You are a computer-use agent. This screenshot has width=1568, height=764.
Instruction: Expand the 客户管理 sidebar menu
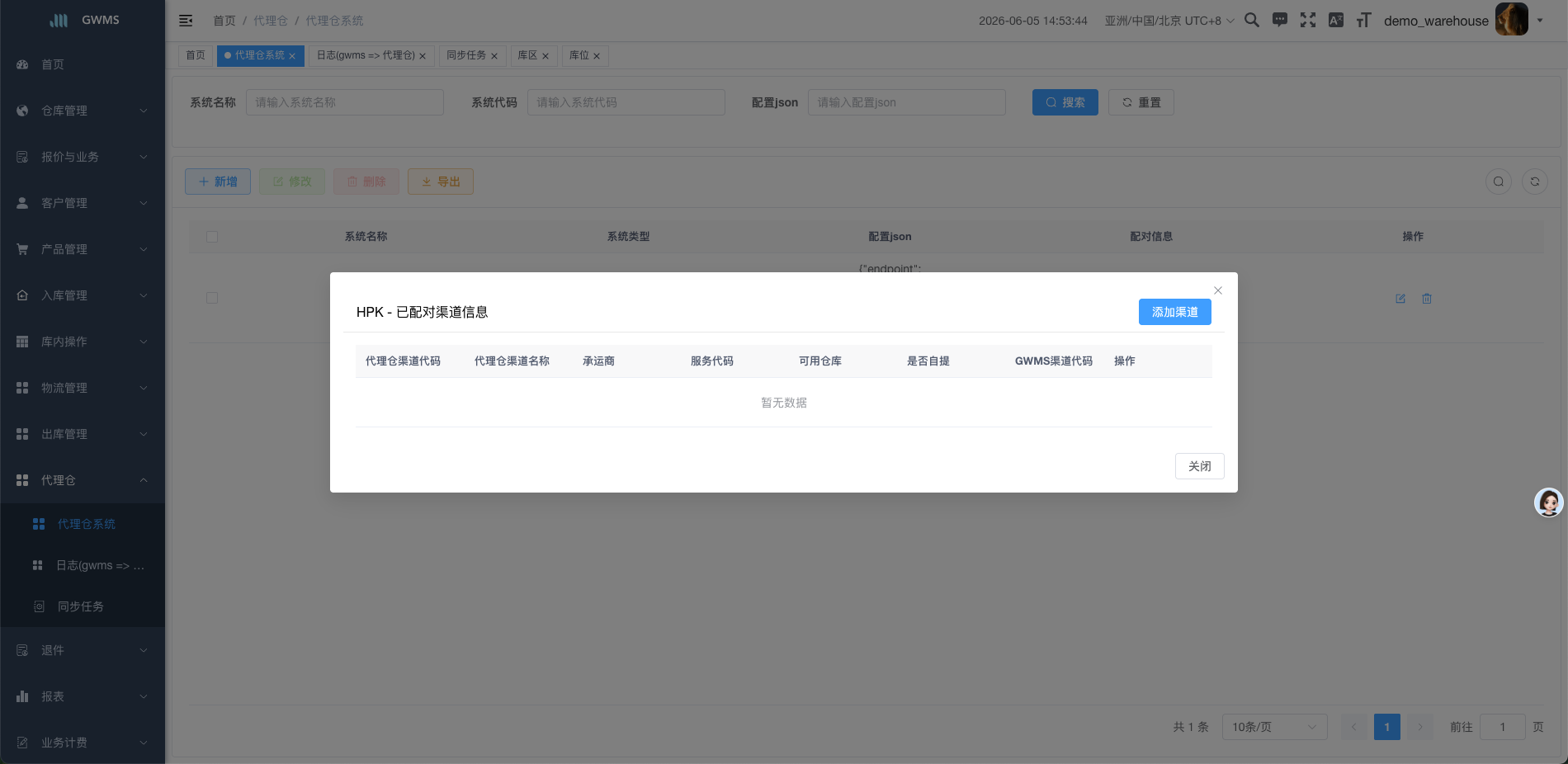83,203
